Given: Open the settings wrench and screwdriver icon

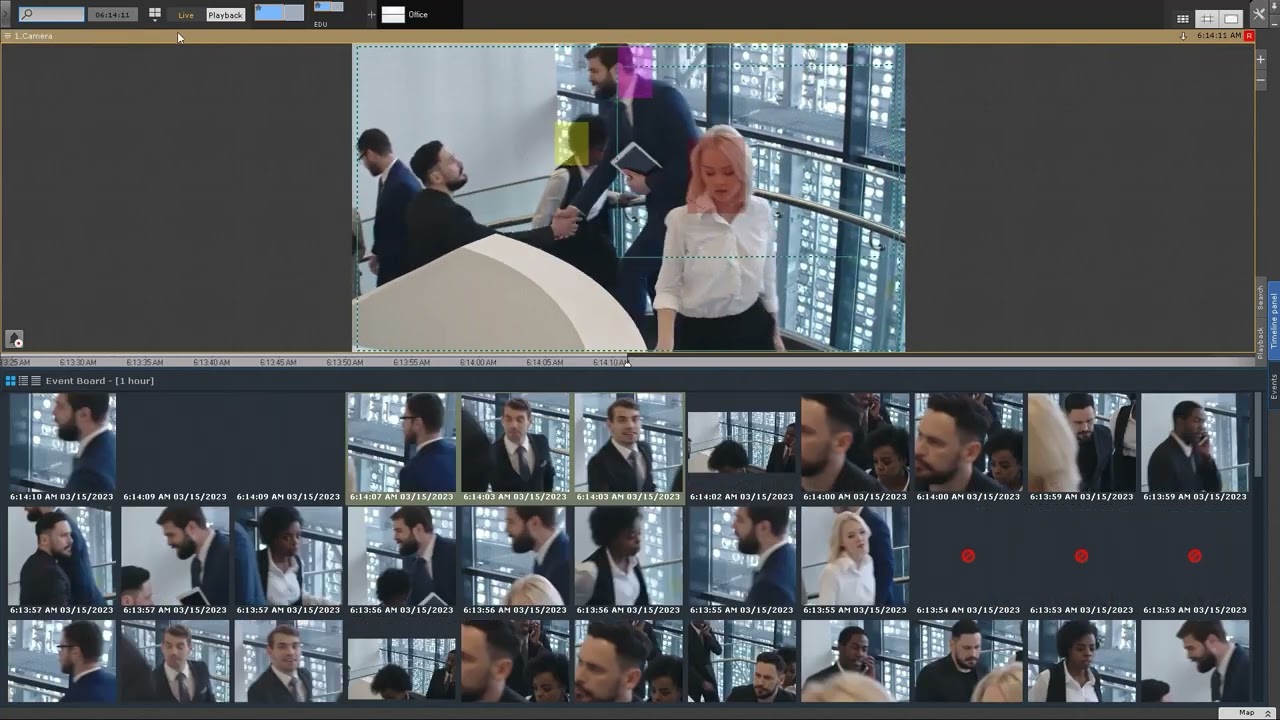Looking at the screenshot, I should [1259, 14].
